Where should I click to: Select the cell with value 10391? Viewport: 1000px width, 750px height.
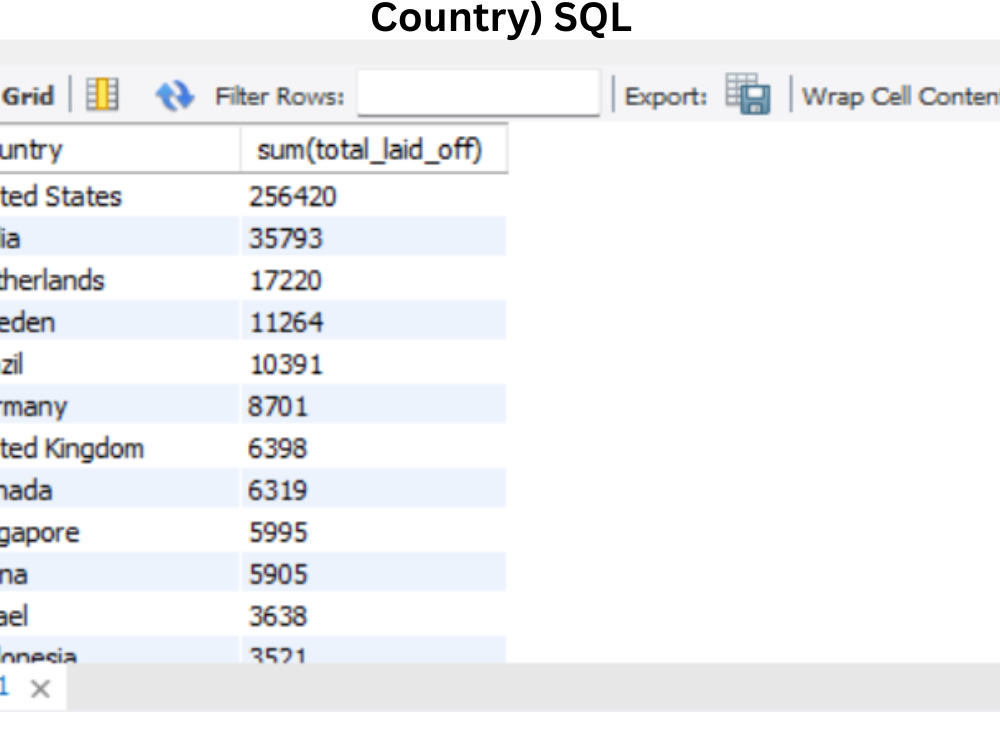point(374,364)
